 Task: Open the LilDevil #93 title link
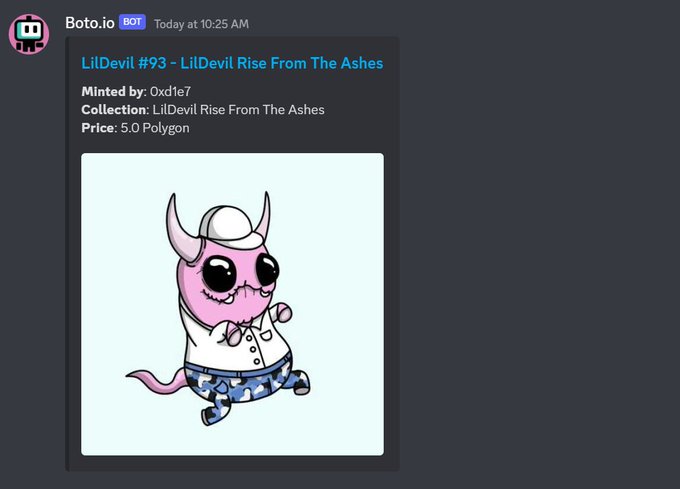tap(232, 63)
